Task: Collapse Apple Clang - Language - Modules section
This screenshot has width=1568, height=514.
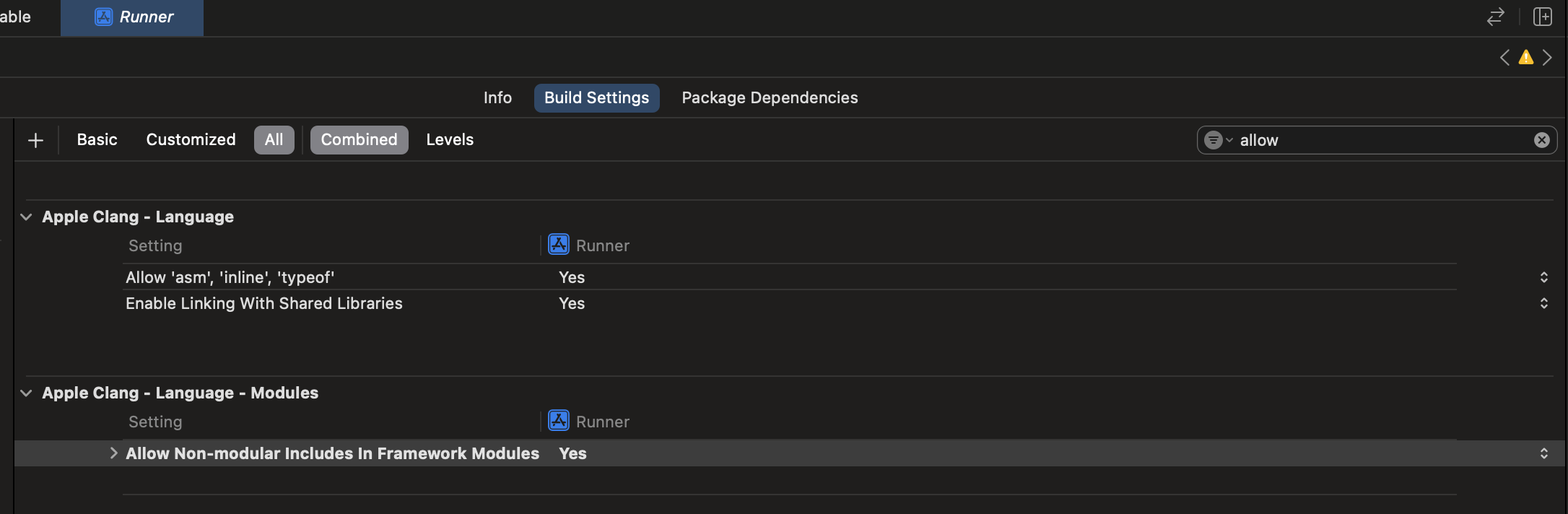Action: click(26, 393)
